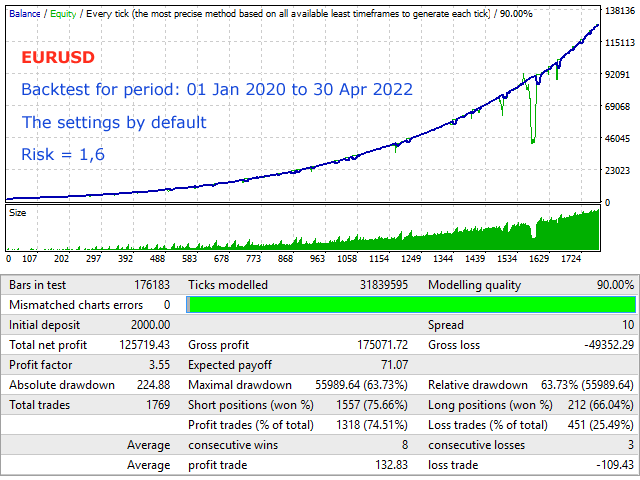Click average profit trade value 132.83
The width and height of the screenshot is (640, 480).
(x=391, y=465)
